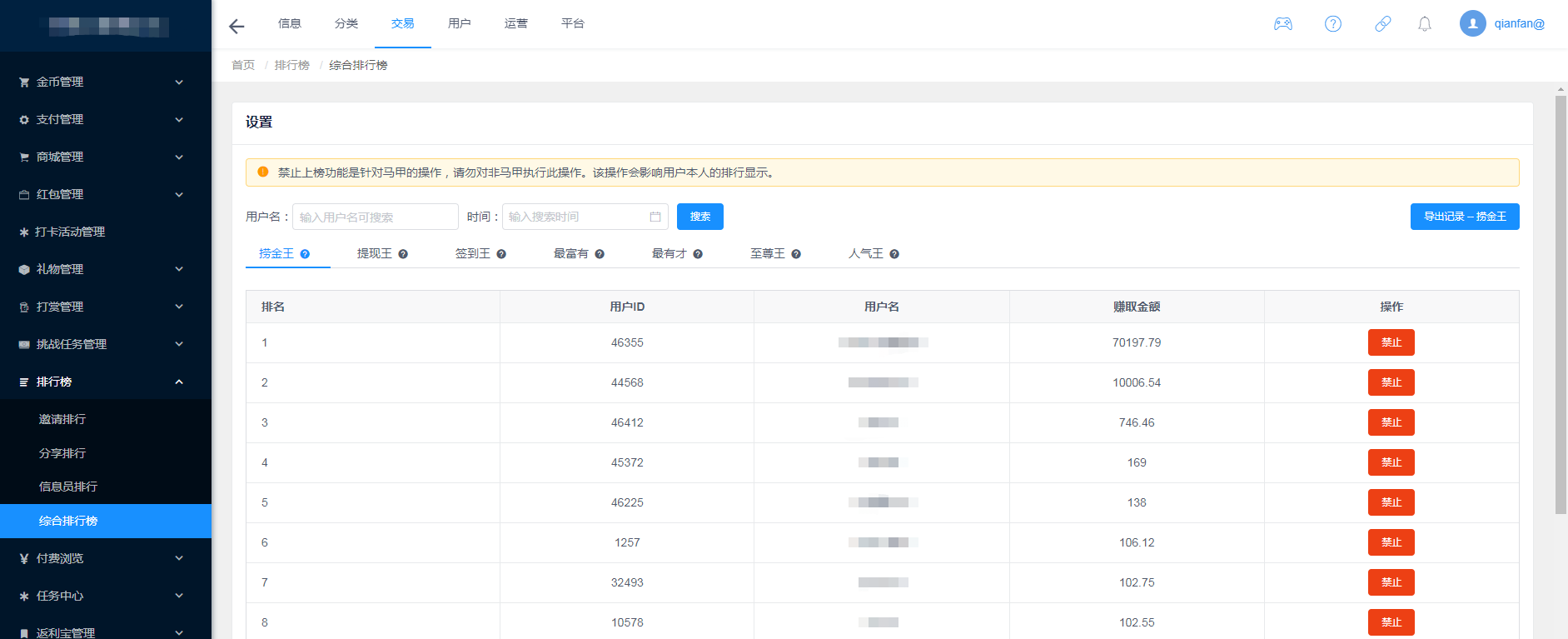
Task: Click the gear icon of 支付管理
Action: (x=24, y=120)
